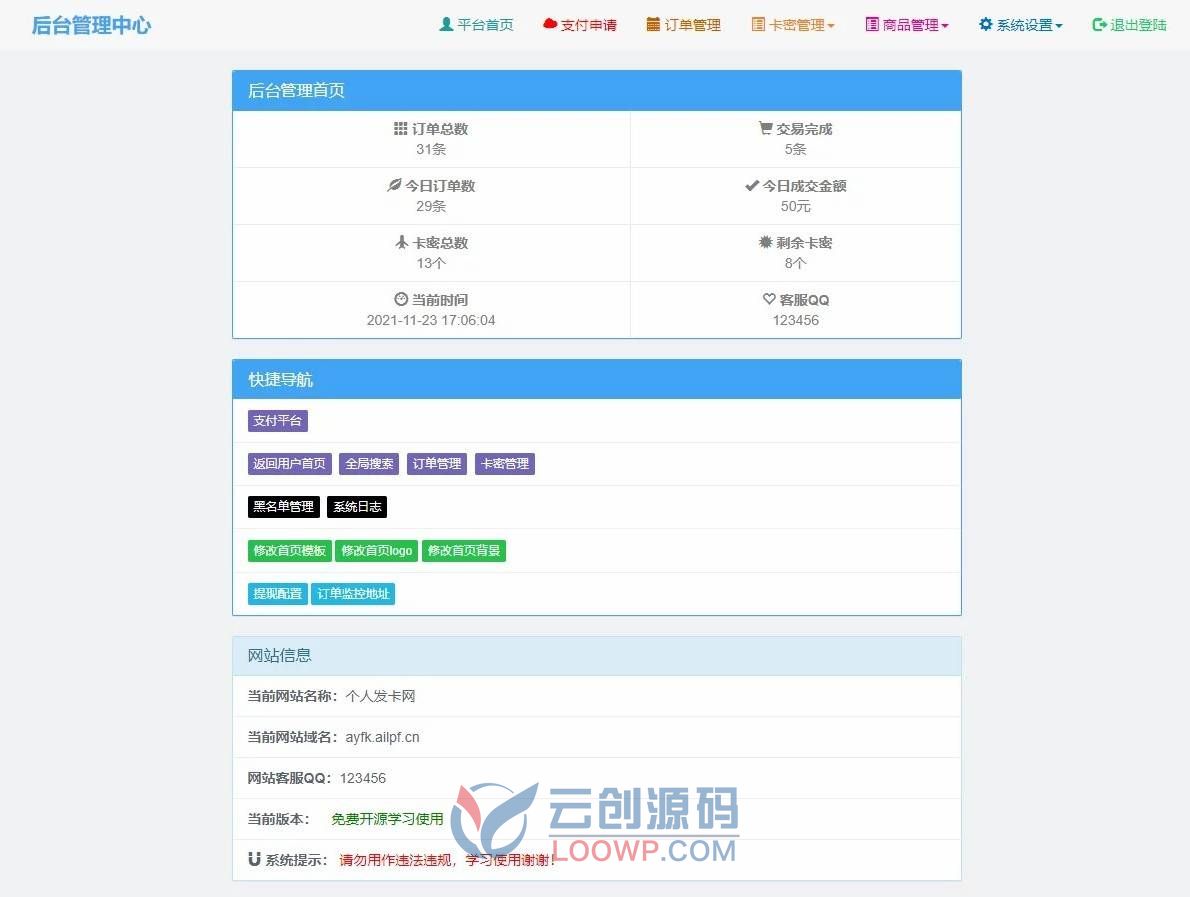
Task: Click the 5条 completed transactions value
Action: coord(795,150)
